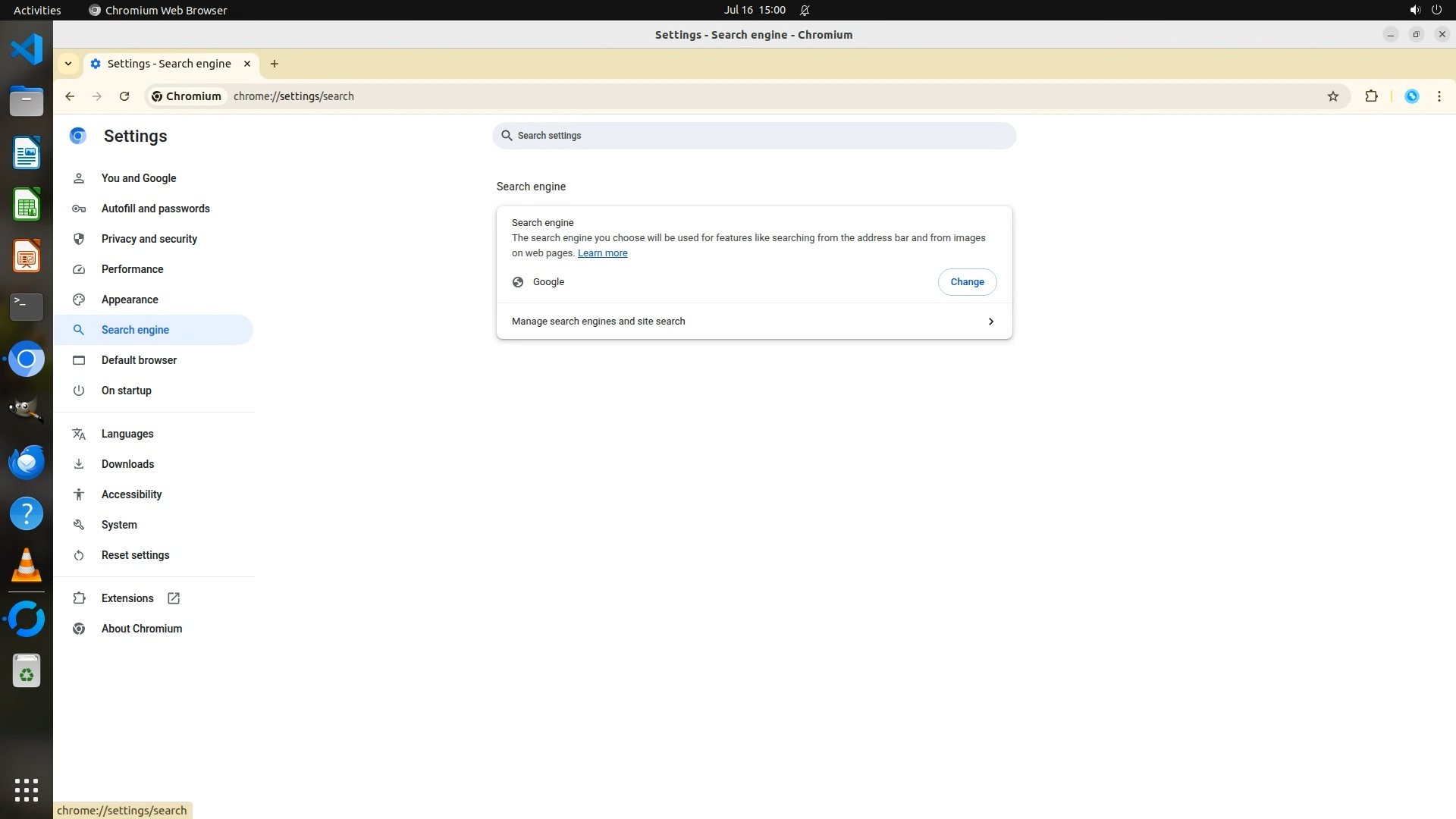Open a new tab with the plus icon
The image size is (1456, 819).
[275, 64]
